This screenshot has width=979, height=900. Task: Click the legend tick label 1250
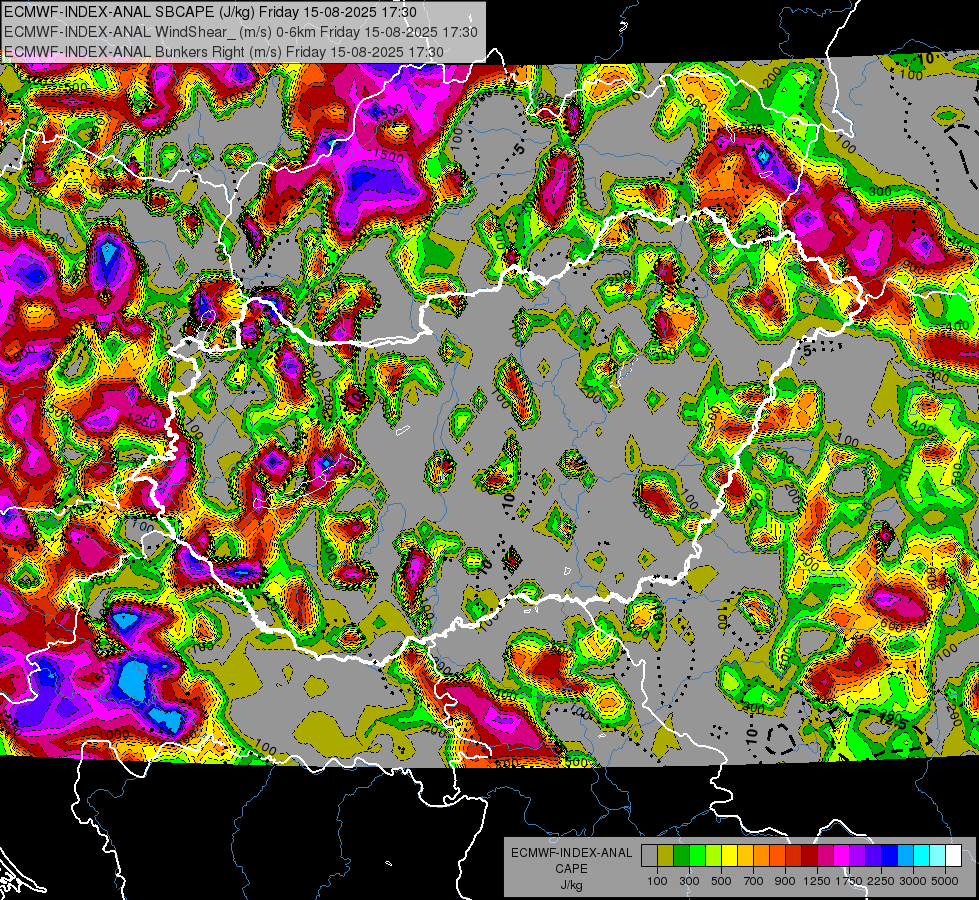click(x=817, y=881)
